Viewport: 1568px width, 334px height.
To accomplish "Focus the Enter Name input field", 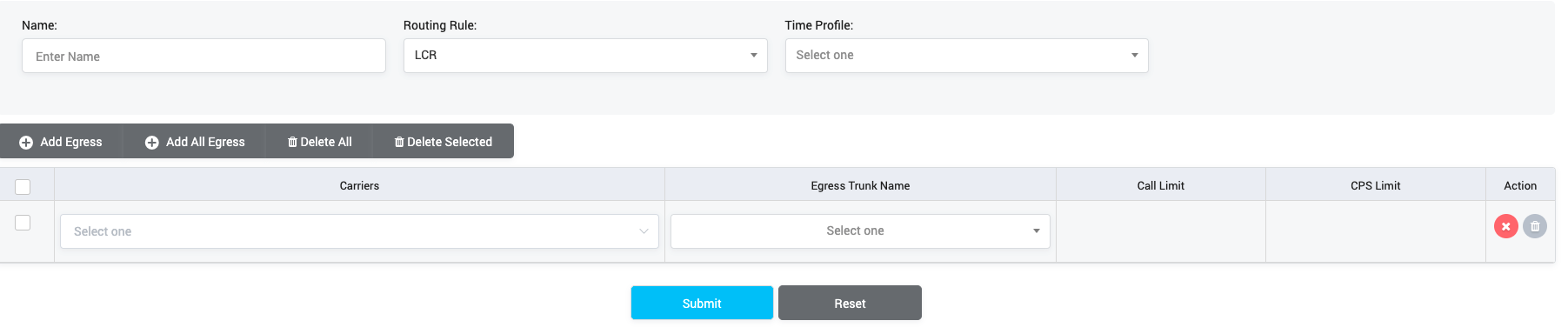I will [204, 56].
